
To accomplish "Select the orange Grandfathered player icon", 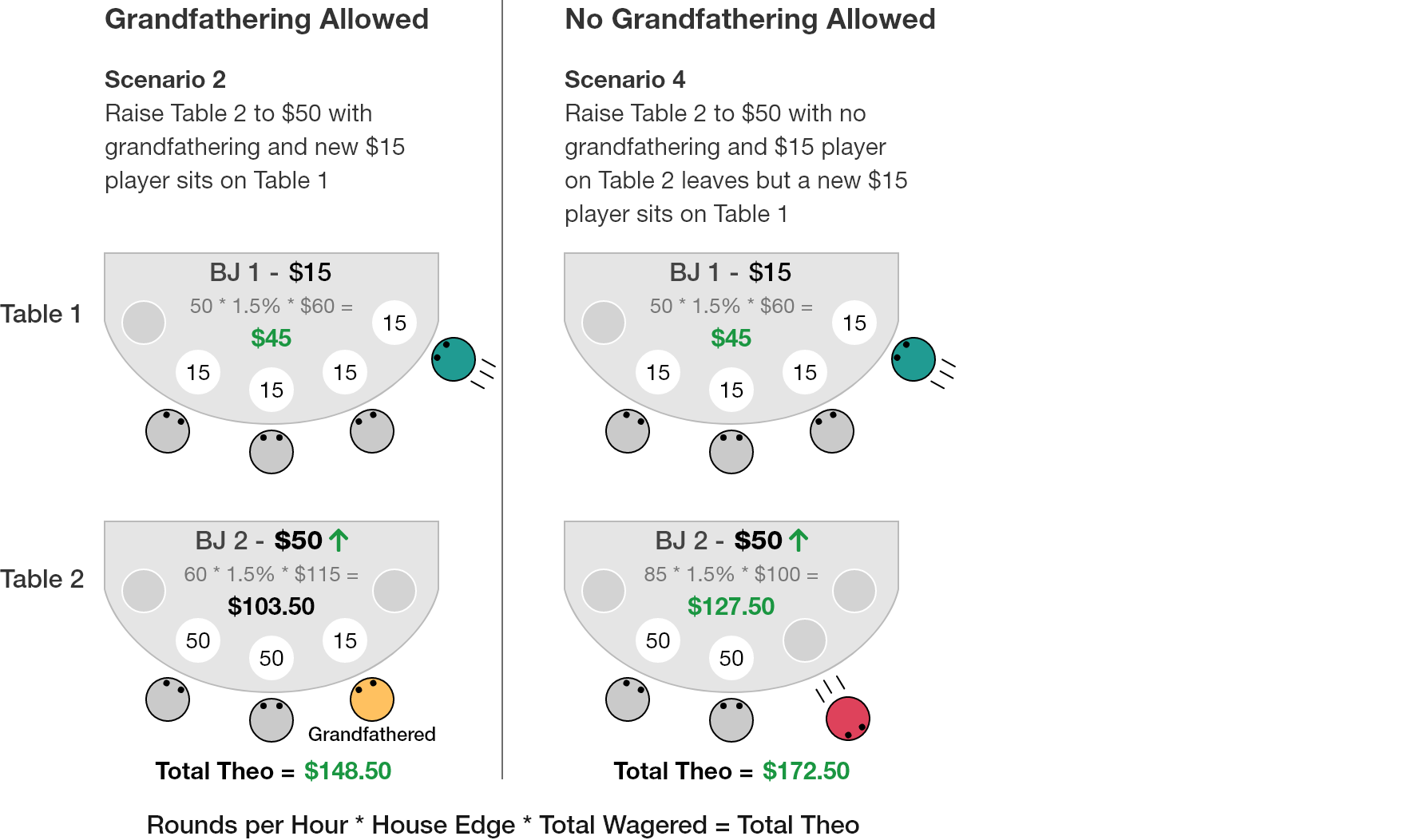I will (x=372, y=699).
